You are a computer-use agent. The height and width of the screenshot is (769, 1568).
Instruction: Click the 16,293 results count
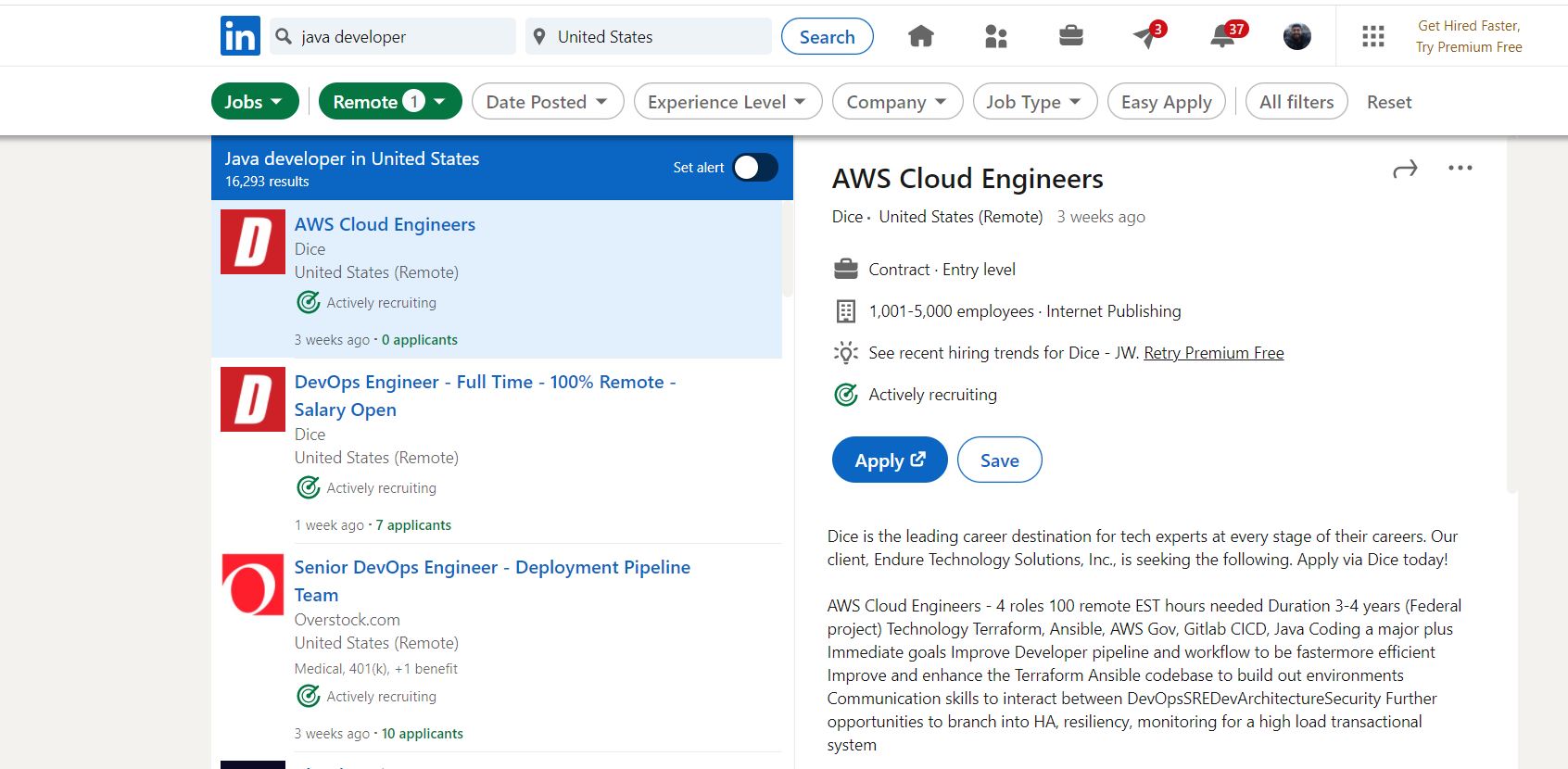pyautogui.click(x=267, y=182)
